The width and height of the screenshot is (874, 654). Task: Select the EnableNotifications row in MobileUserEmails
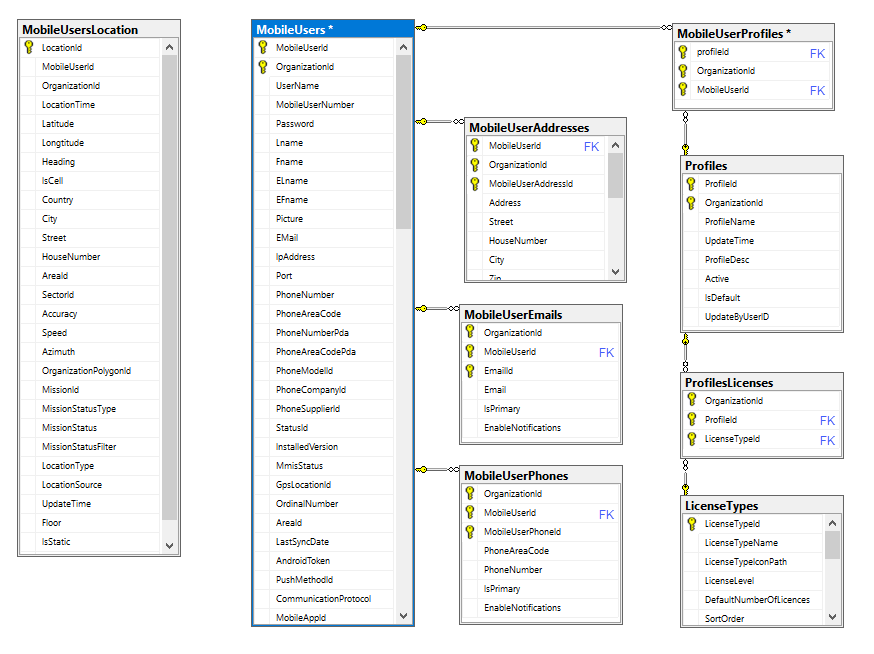522,428
